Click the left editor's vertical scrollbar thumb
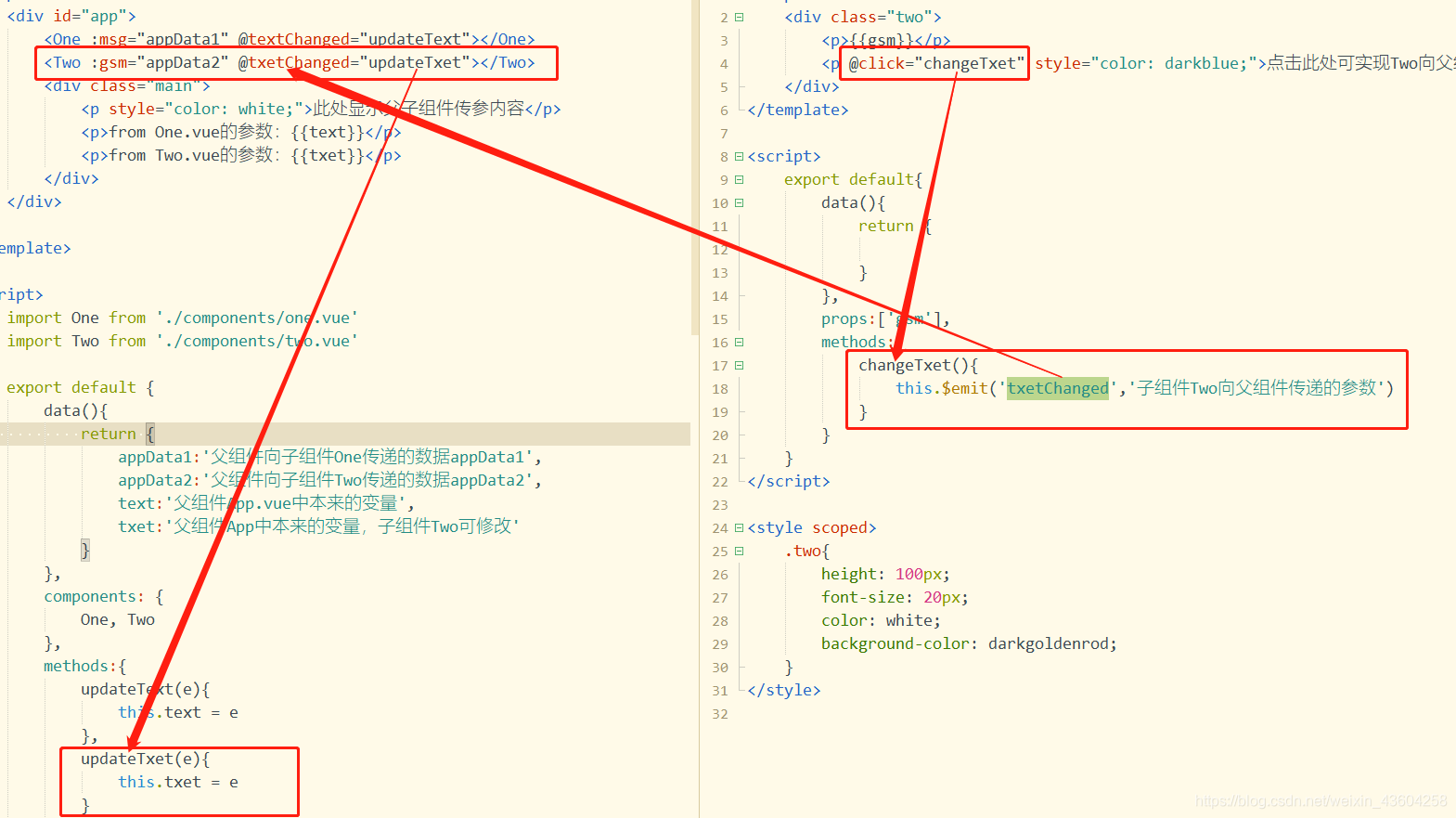Viewport: 1456px width, 818px height. pos(695,167)
